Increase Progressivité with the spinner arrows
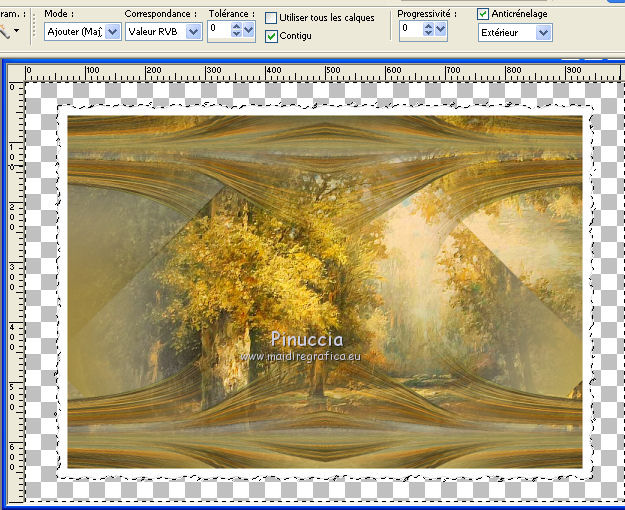625x510 pixels. click(428, 26)
